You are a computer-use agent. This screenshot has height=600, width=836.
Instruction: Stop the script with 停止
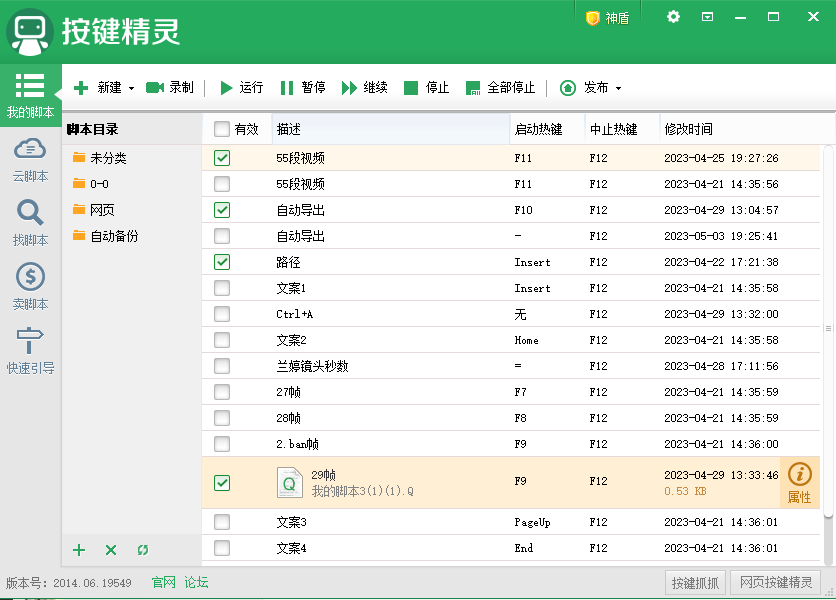427,87
